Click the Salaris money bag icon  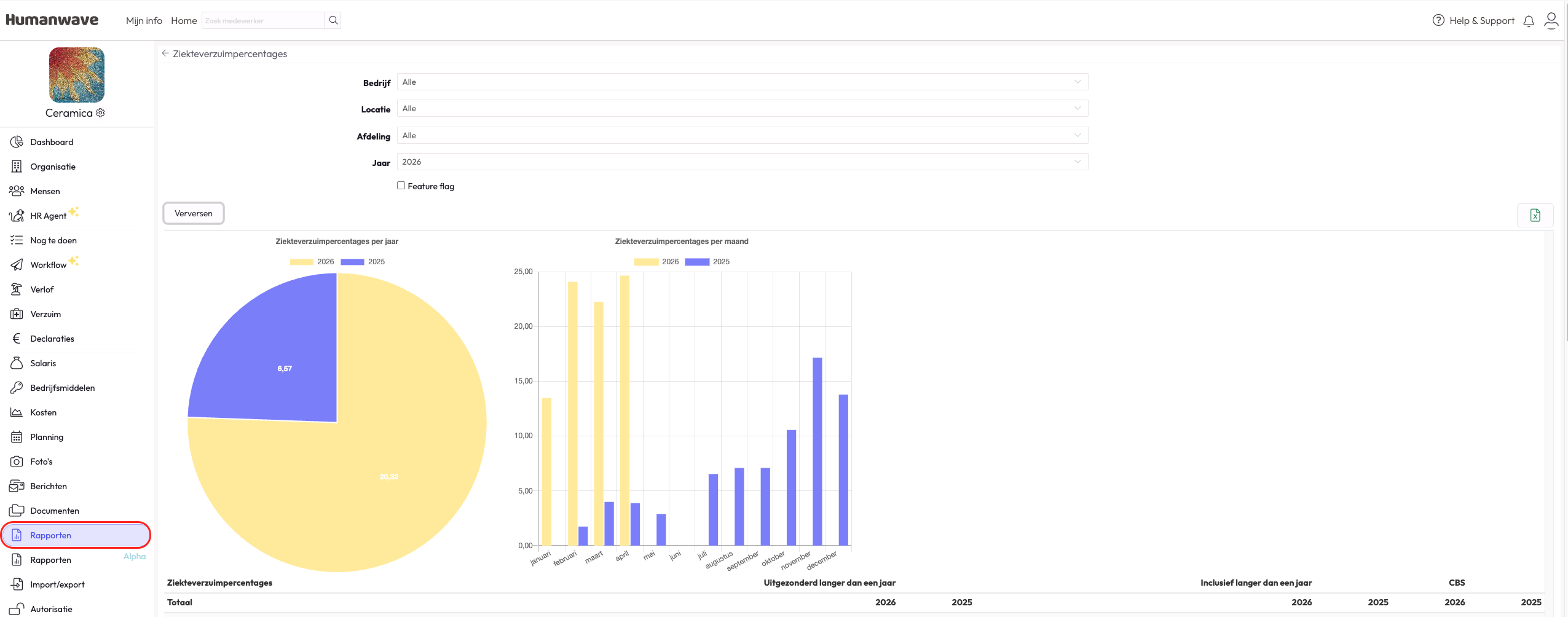tap(17, 363)
